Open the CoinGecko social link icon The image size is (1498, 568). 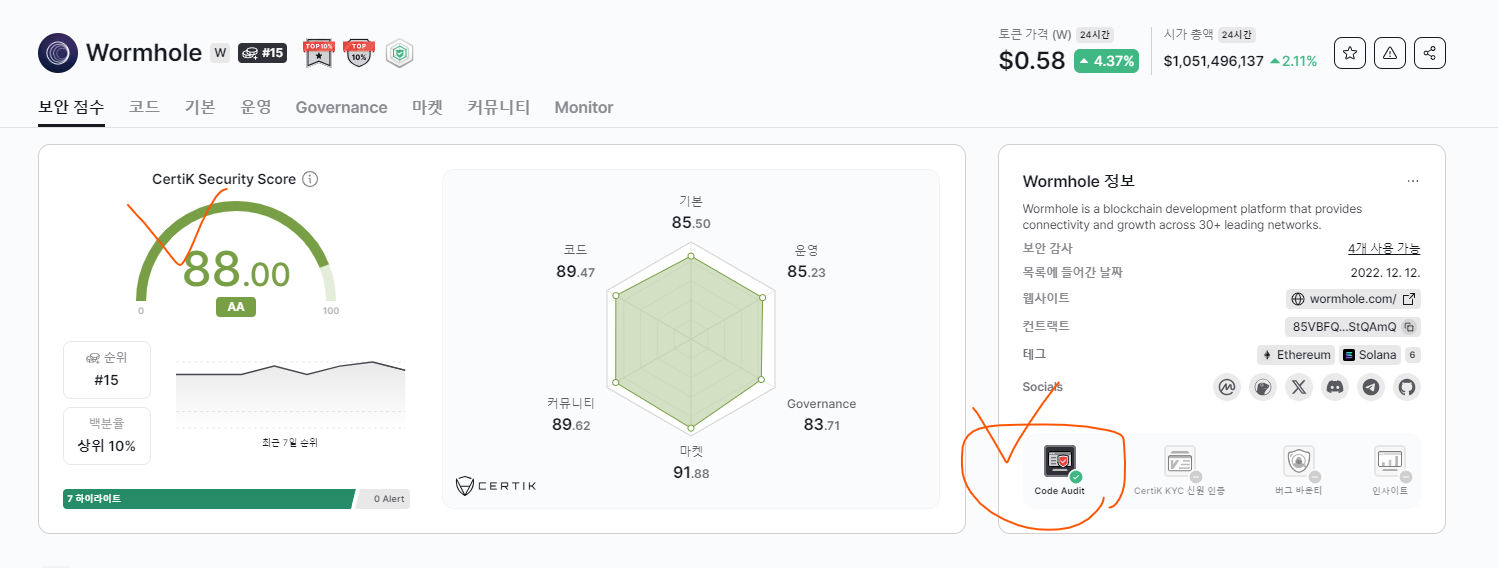click(x=1263, y=387)
